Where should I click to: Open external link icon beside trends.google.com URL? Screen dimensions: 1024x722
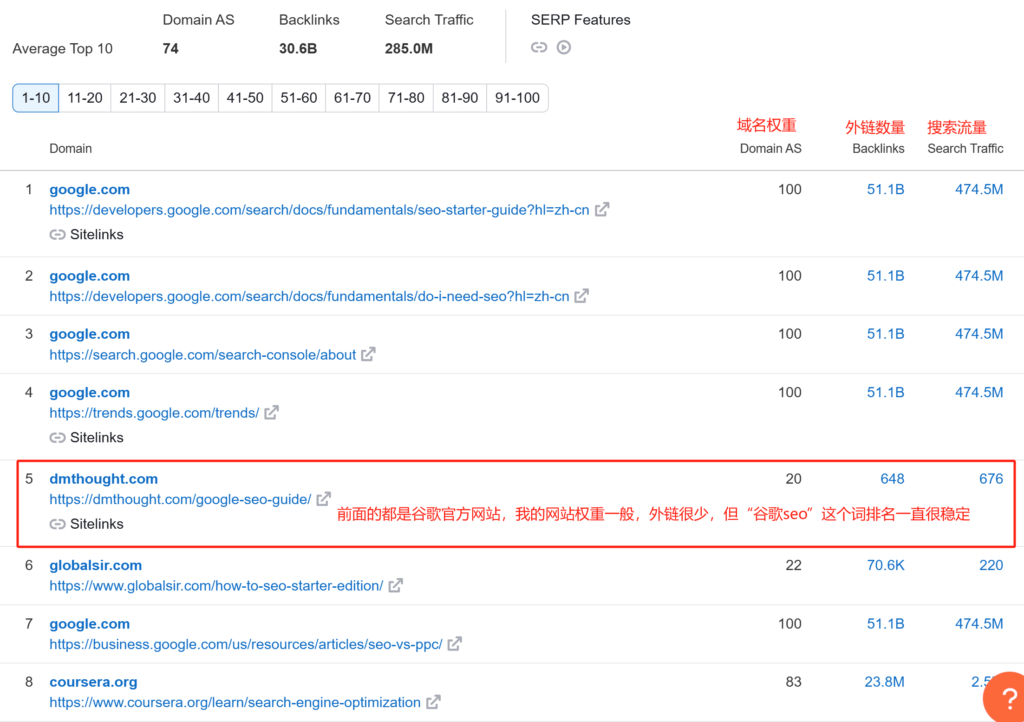tap(270, 413)
